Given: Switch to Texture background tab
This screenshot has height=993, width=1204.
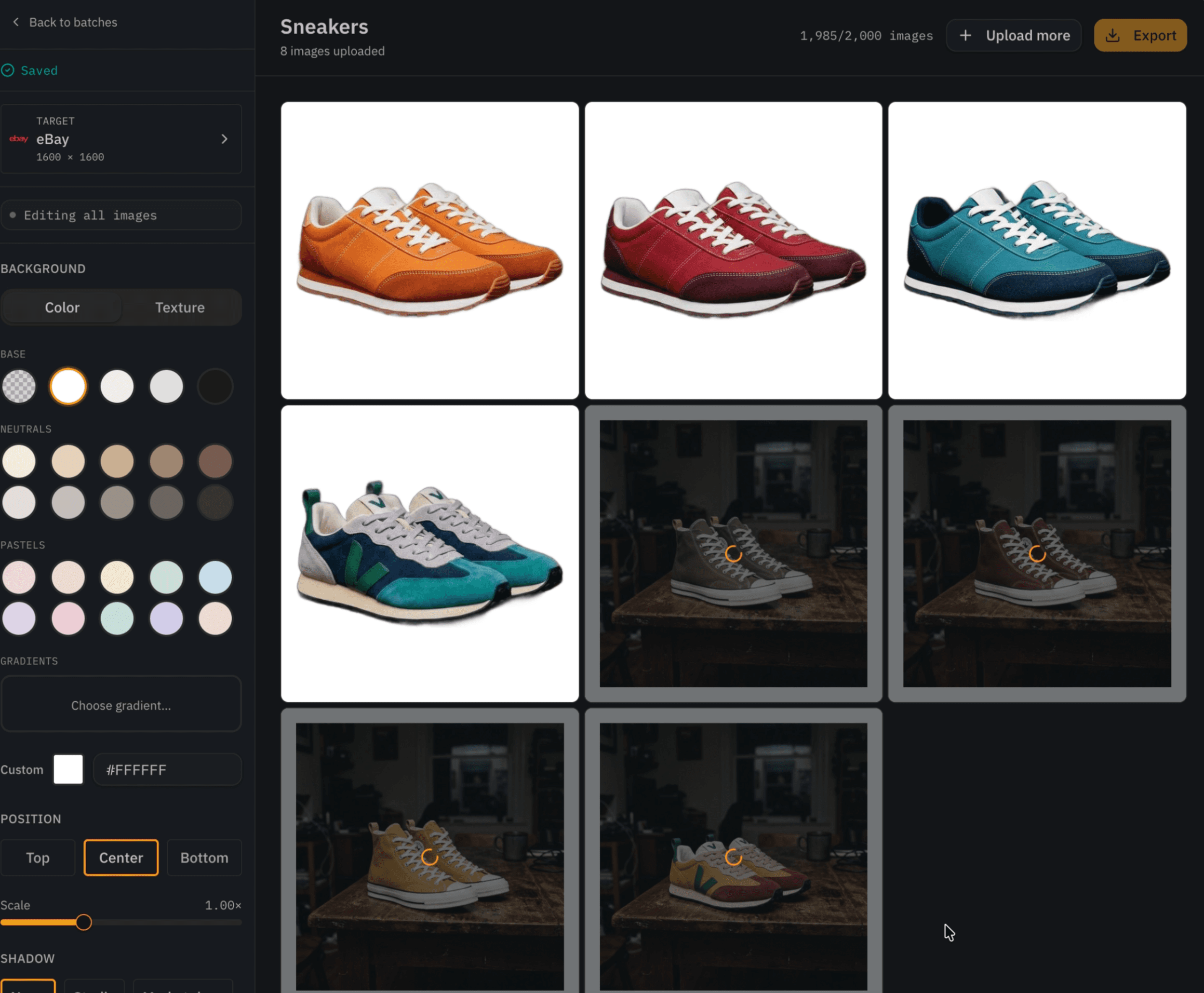Looking at the screenshot, I should tap(180, 307).
